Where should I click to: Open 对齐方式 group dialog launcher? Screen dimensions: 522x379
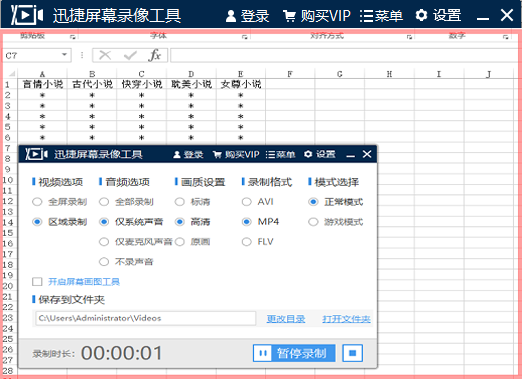coord(409,37)
